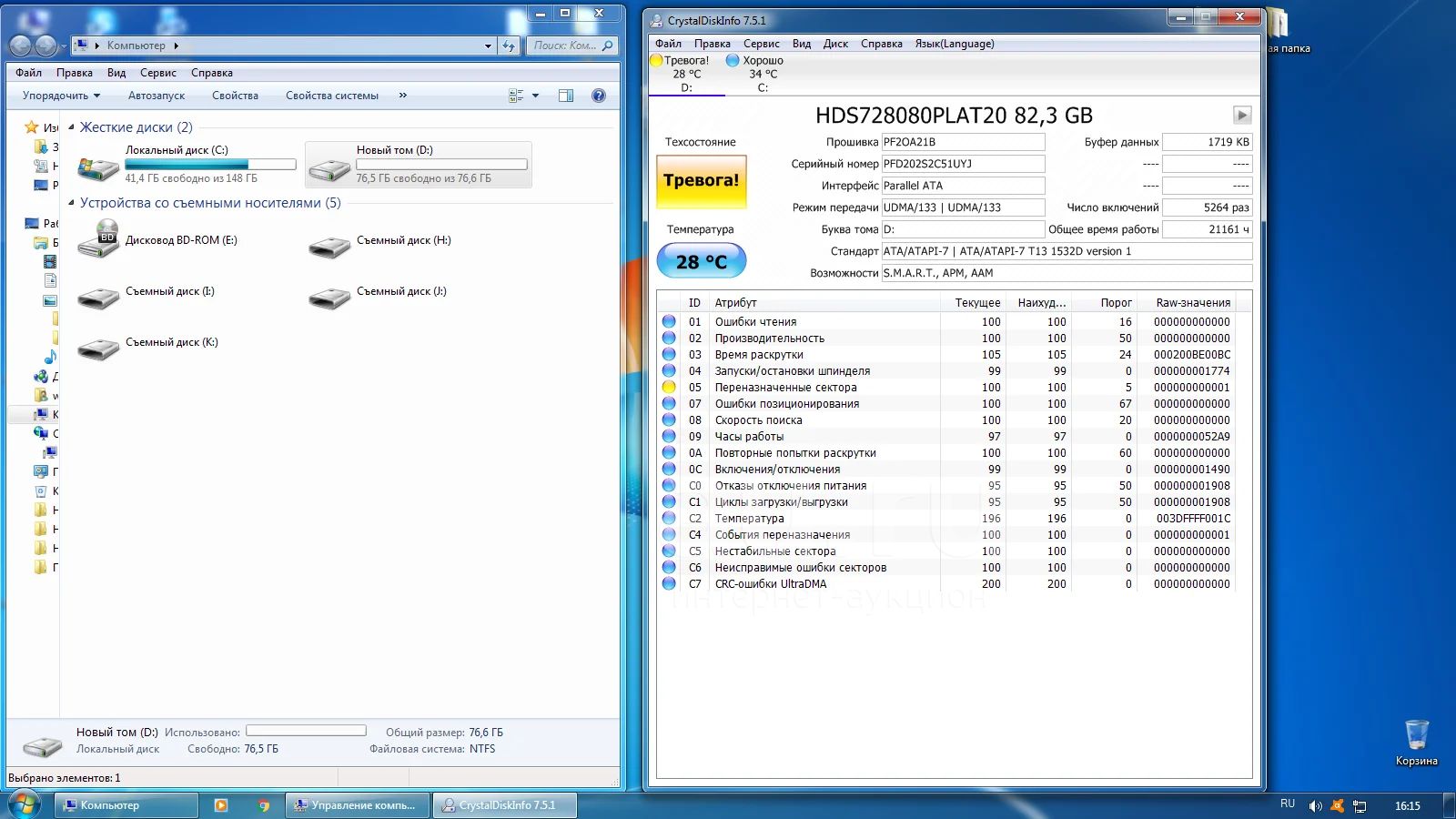Open the Язык(Language) menu
1456x819 pixels.
[x=955, y=44]
